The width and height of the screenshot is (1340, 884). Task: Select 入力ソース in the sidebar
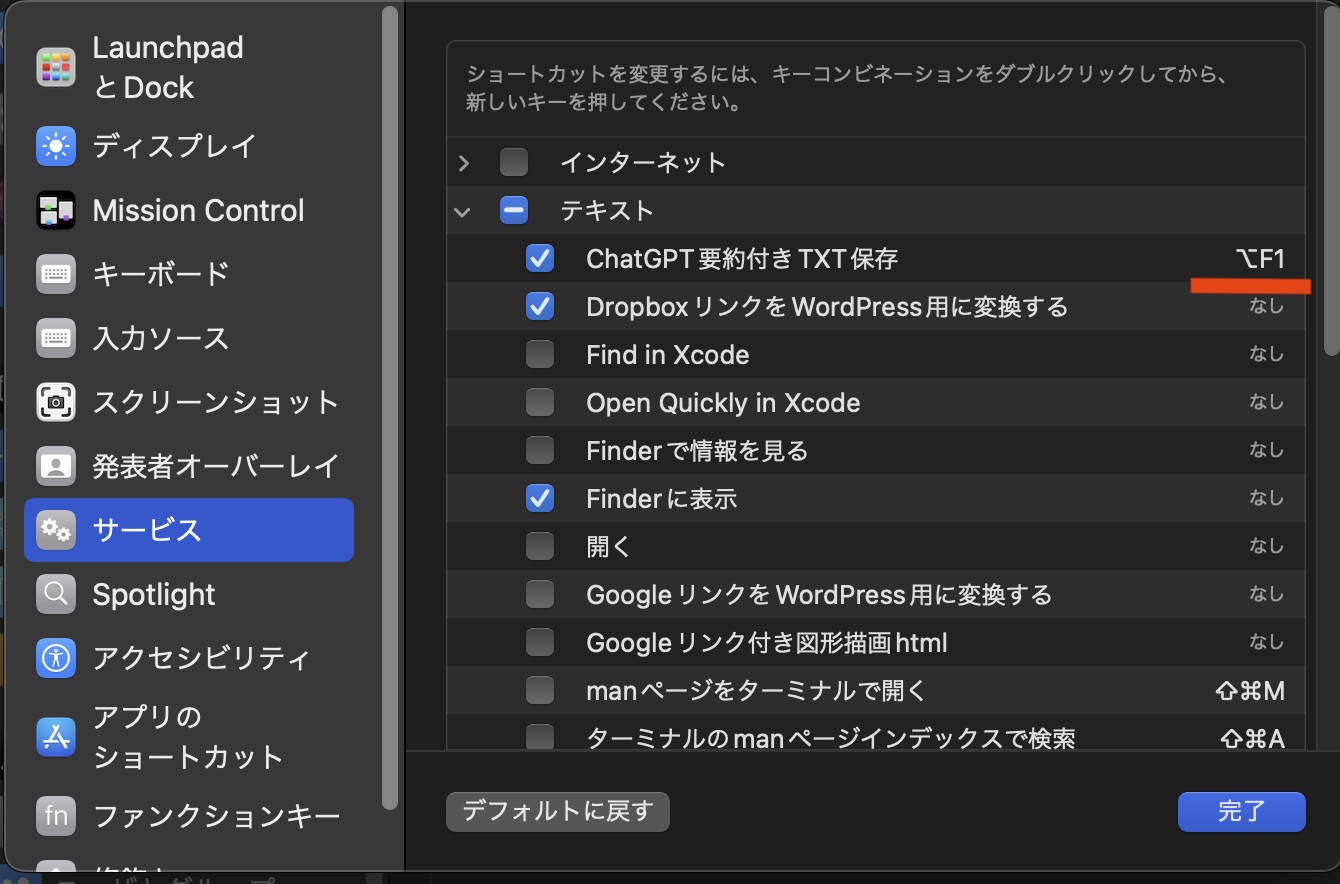[x=160, y=338]
